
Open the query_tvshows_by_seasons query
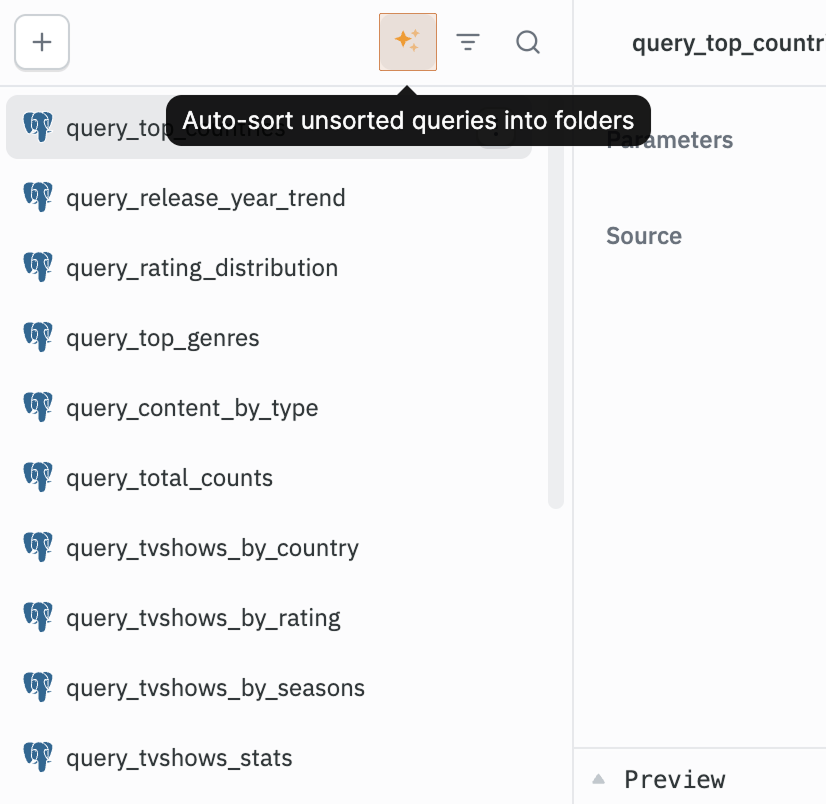point(269,688)
